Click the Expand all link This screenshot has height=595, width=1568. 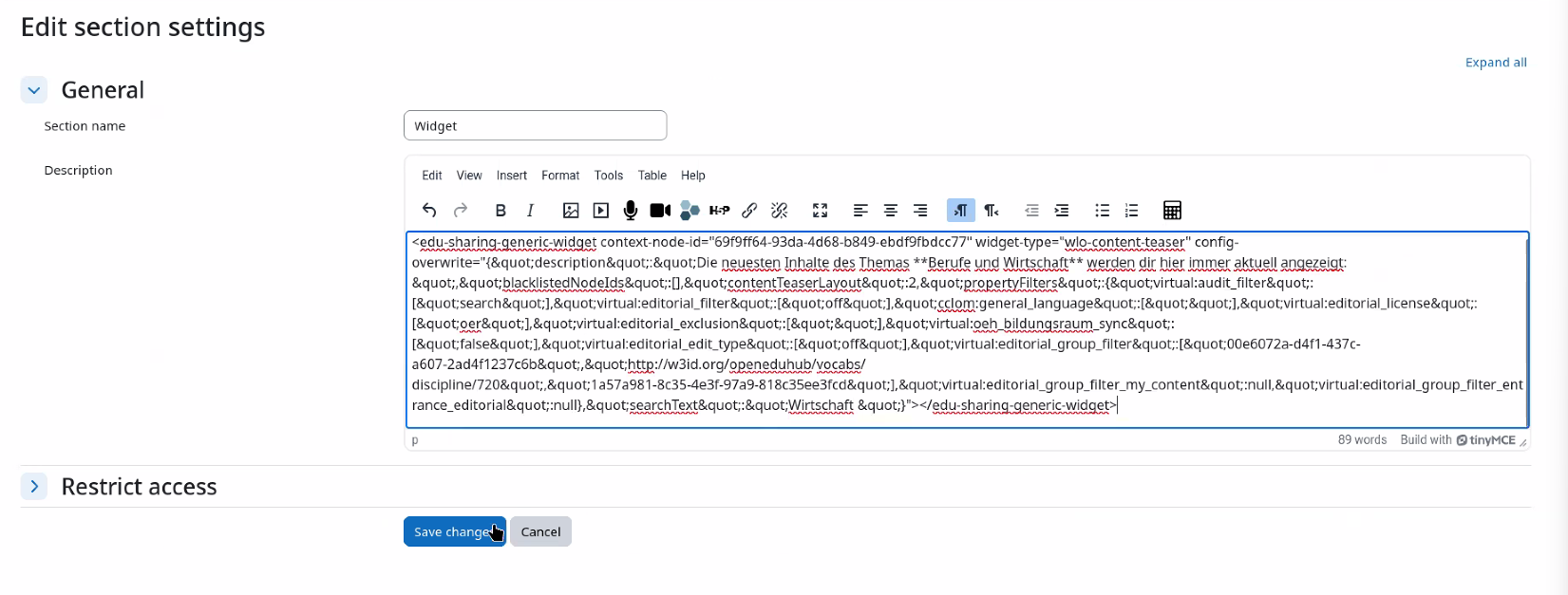tap(1496, 63)
